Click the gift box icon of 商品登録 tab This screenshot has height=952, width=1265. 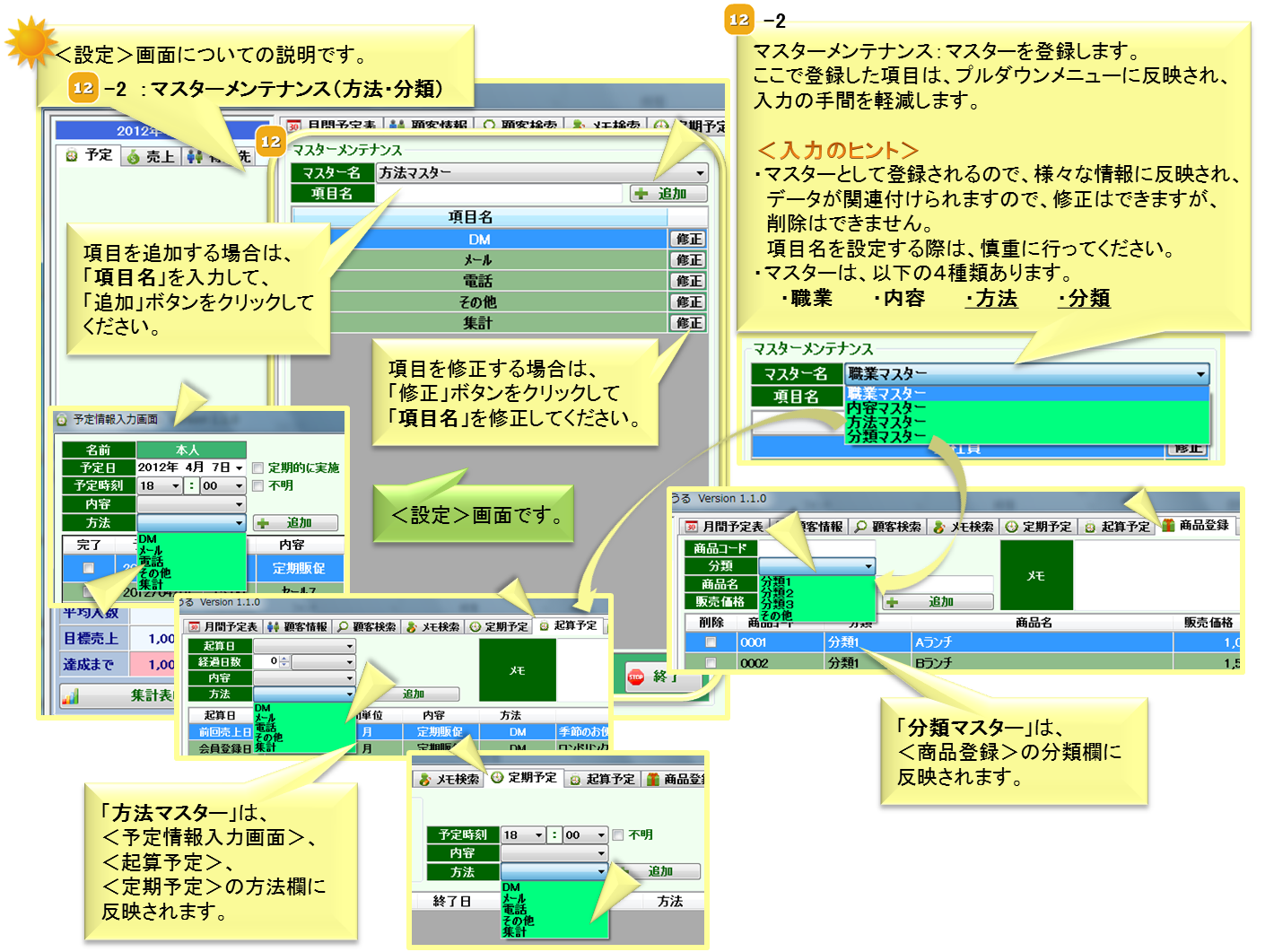(1168, 526)
